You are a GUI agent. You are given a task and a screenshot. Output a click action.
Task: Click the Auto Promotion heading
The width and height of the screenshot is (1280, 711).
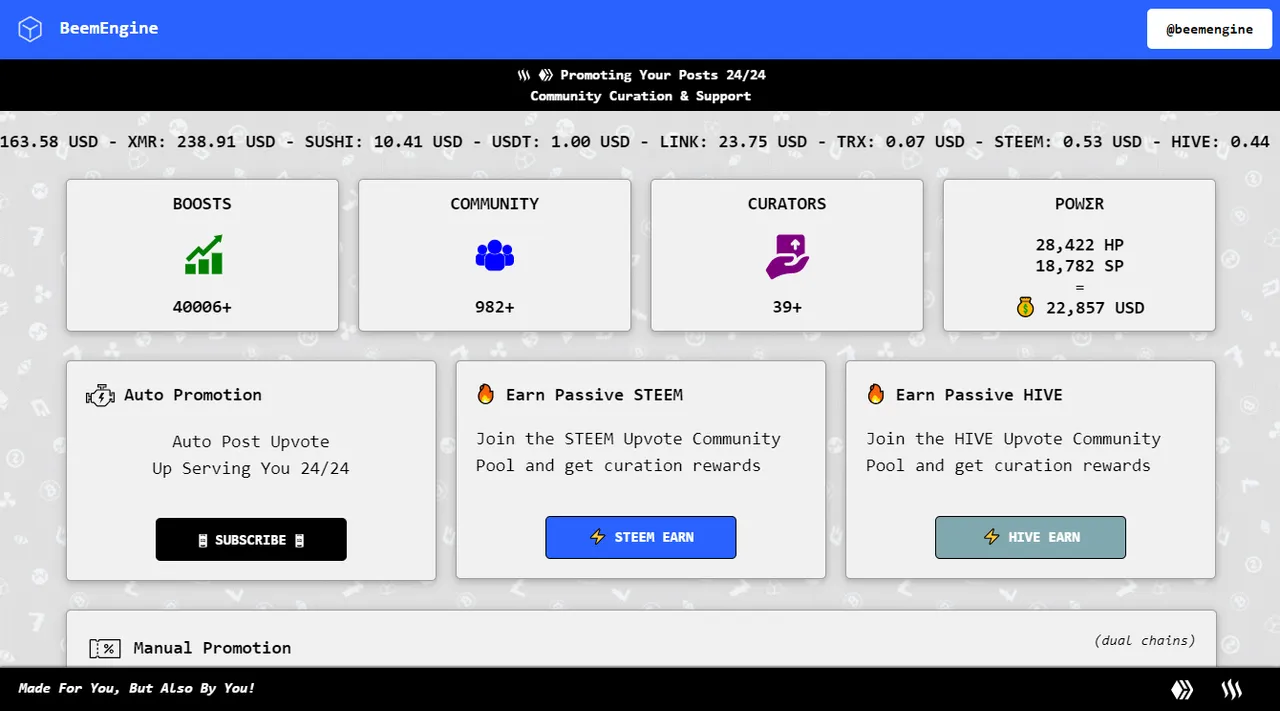click(193, 395)
